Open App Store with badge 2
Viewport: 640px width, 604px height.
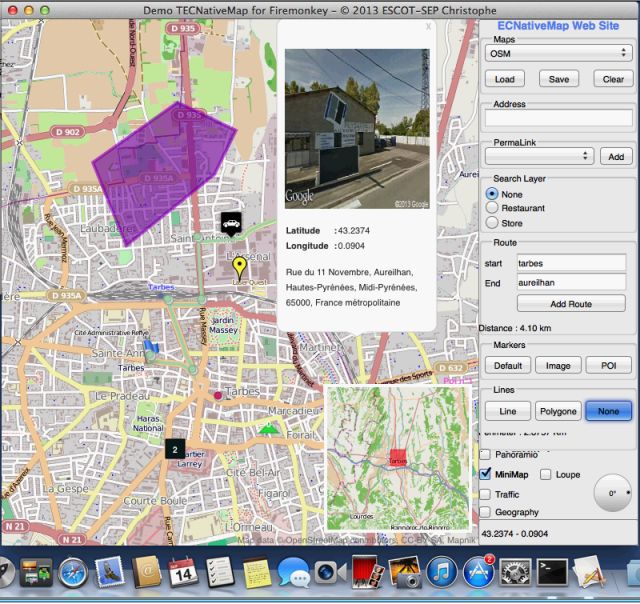tap(478, 573)
